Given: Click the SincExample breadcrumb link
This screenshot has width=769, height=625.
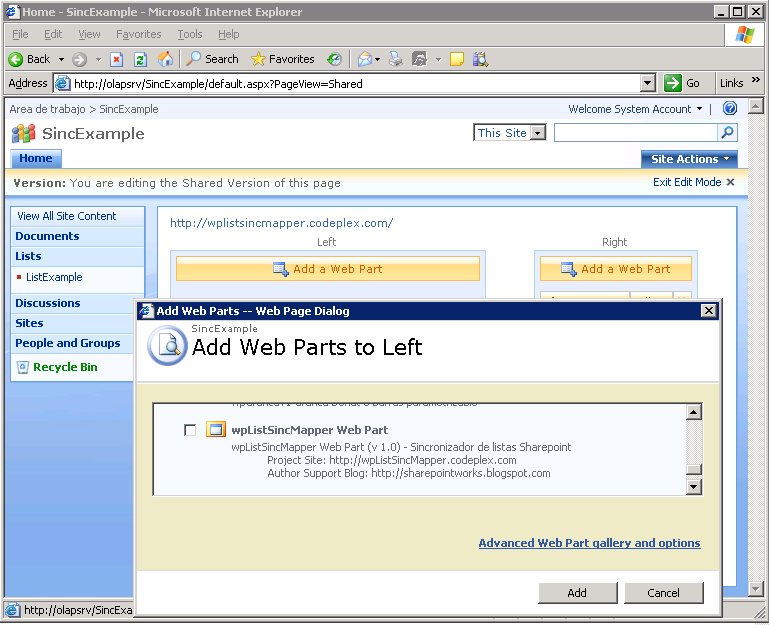Looking at the screenshot, I should point(128,109).
